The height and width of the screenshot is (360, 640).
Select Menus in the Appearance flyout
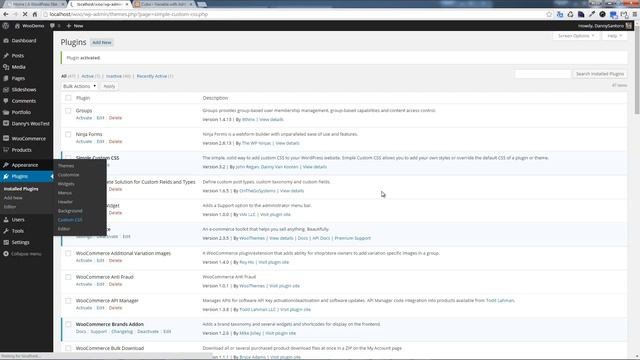(x=65, y=193)
